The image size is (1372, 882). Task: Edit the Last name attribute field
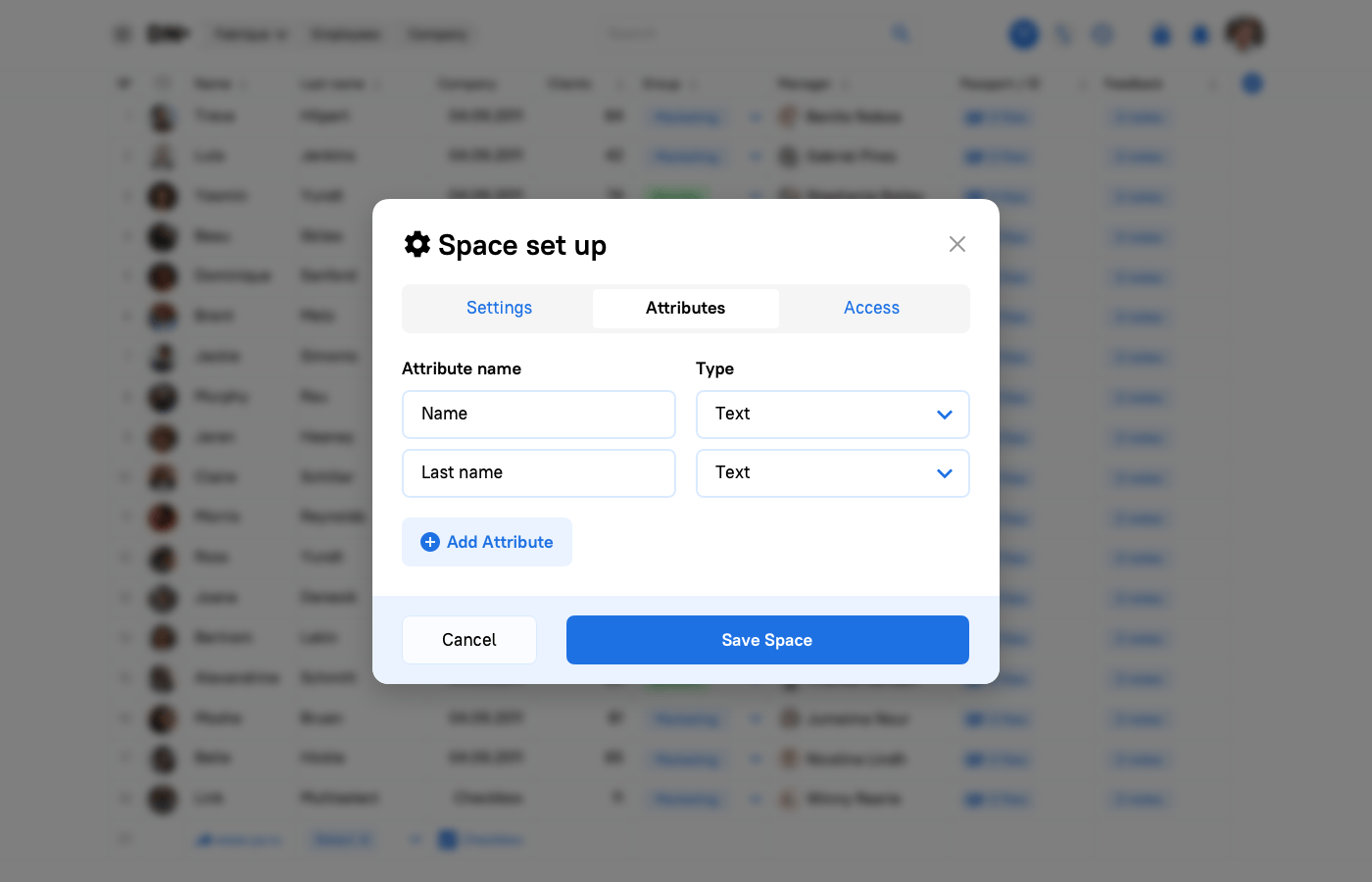click(x=539, y=473)
